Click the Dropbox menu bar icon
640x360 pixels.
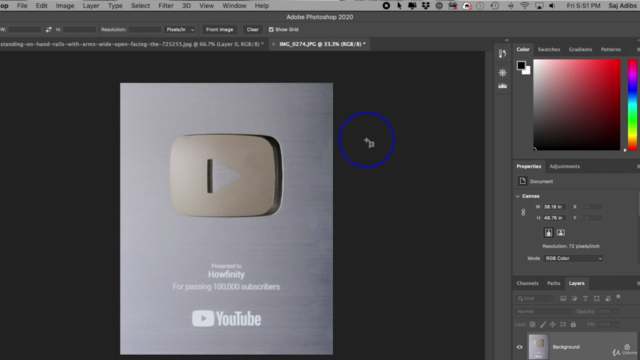click(426, 6)
